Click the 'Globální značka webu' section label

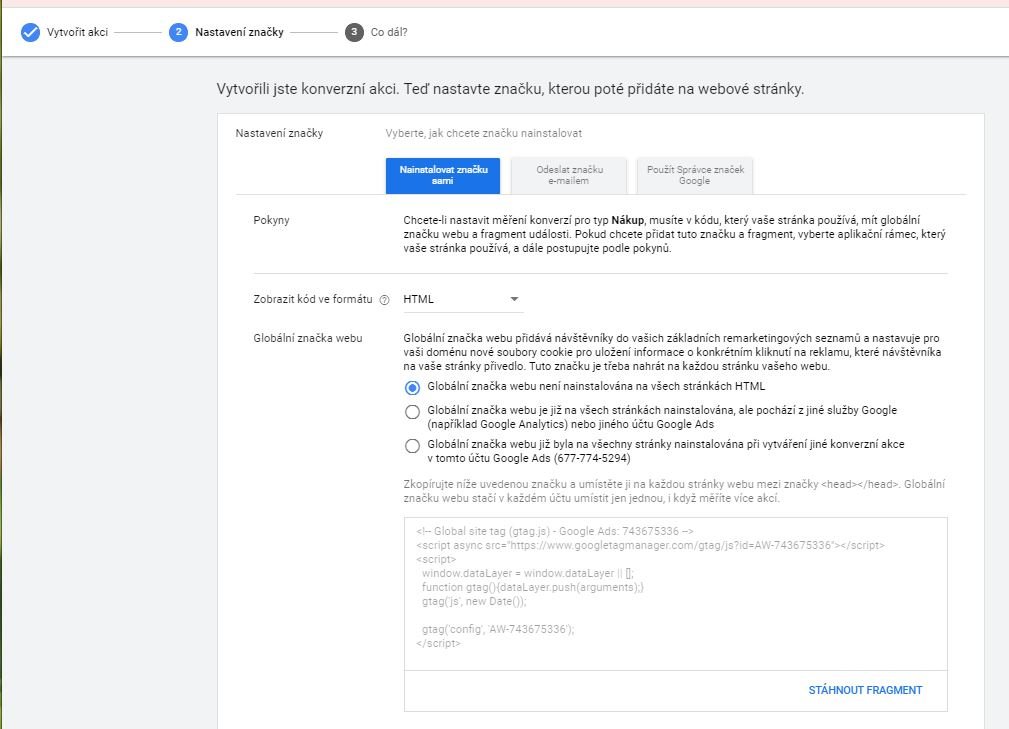[308, 338]
